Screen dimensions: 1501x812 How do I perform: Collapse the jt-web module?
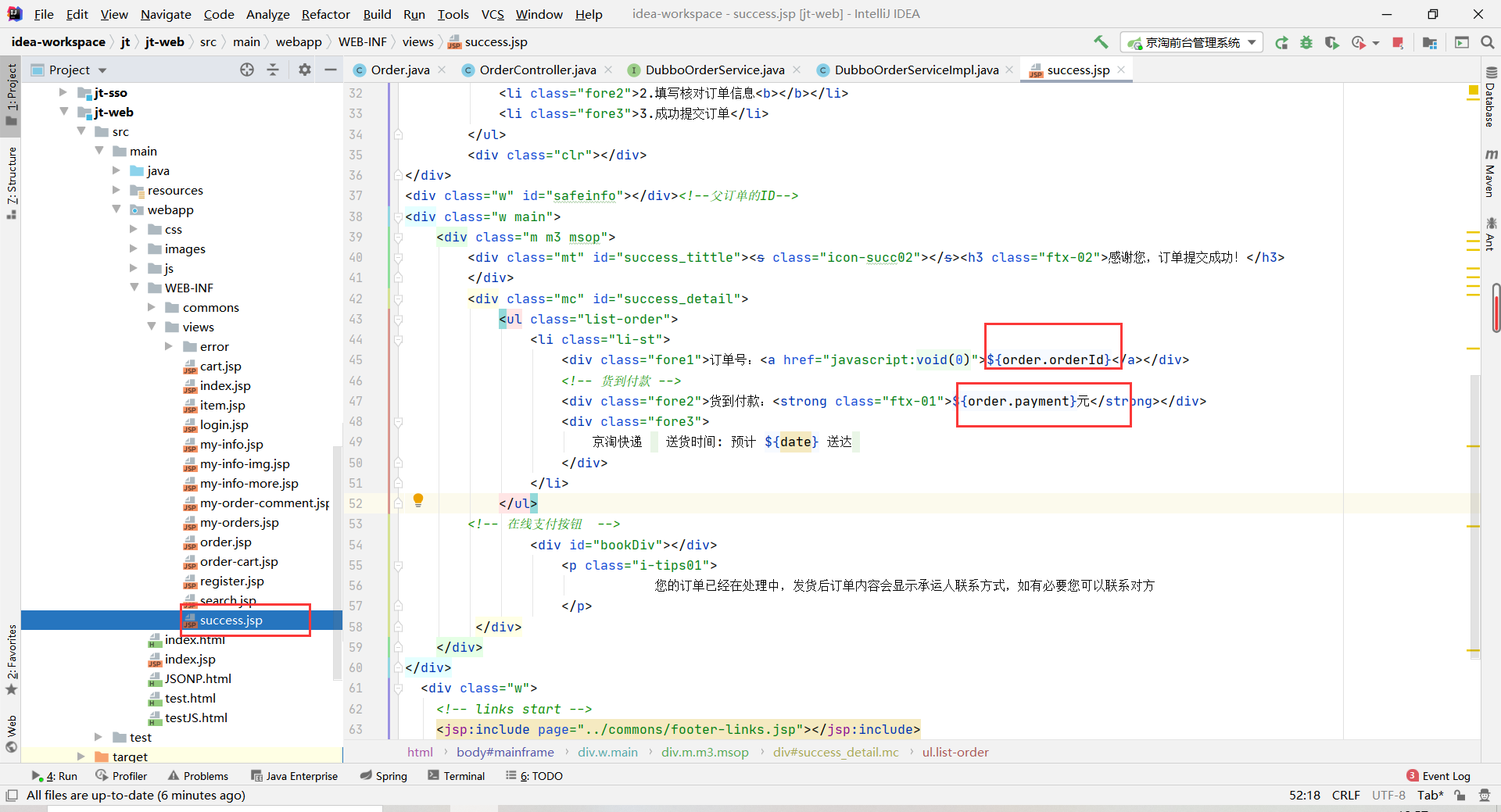coord(63,112)
